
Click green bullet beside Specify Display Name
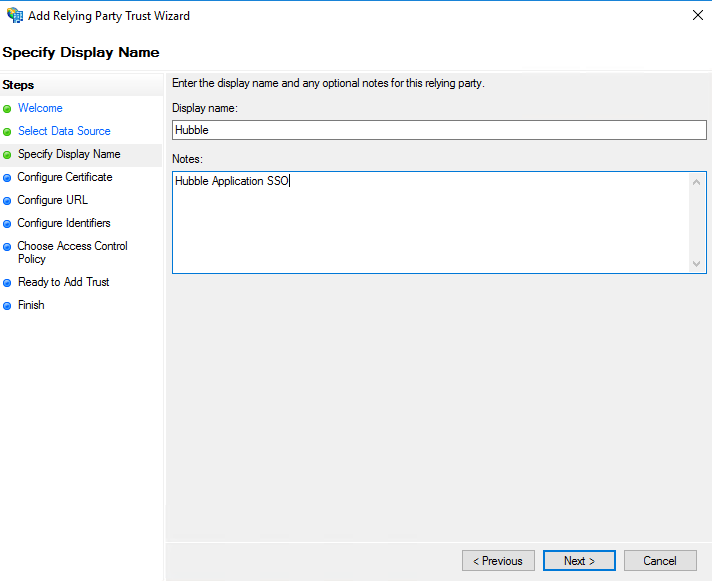tap(7, 155)
